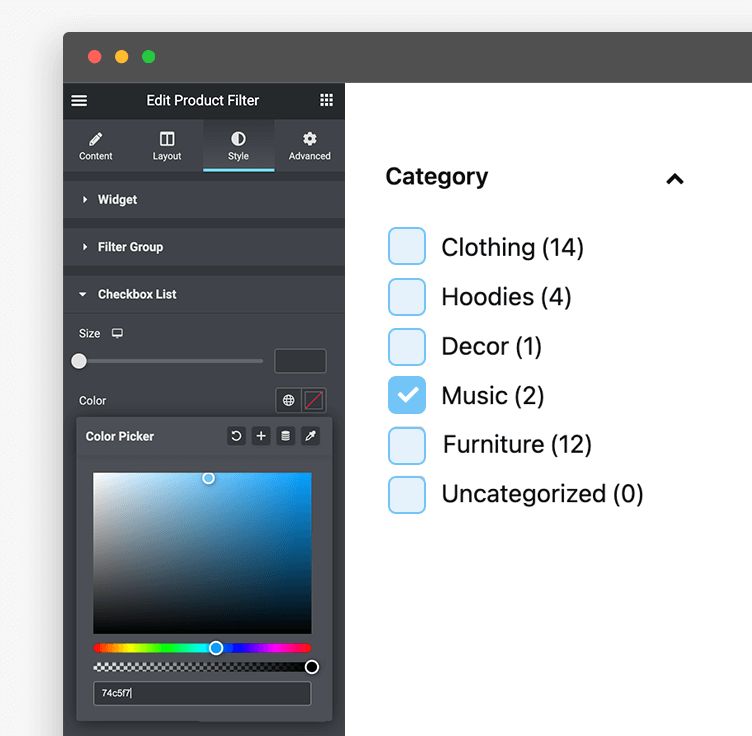
Task: Open the color swatches stack icon
Action: coord(286,436)
